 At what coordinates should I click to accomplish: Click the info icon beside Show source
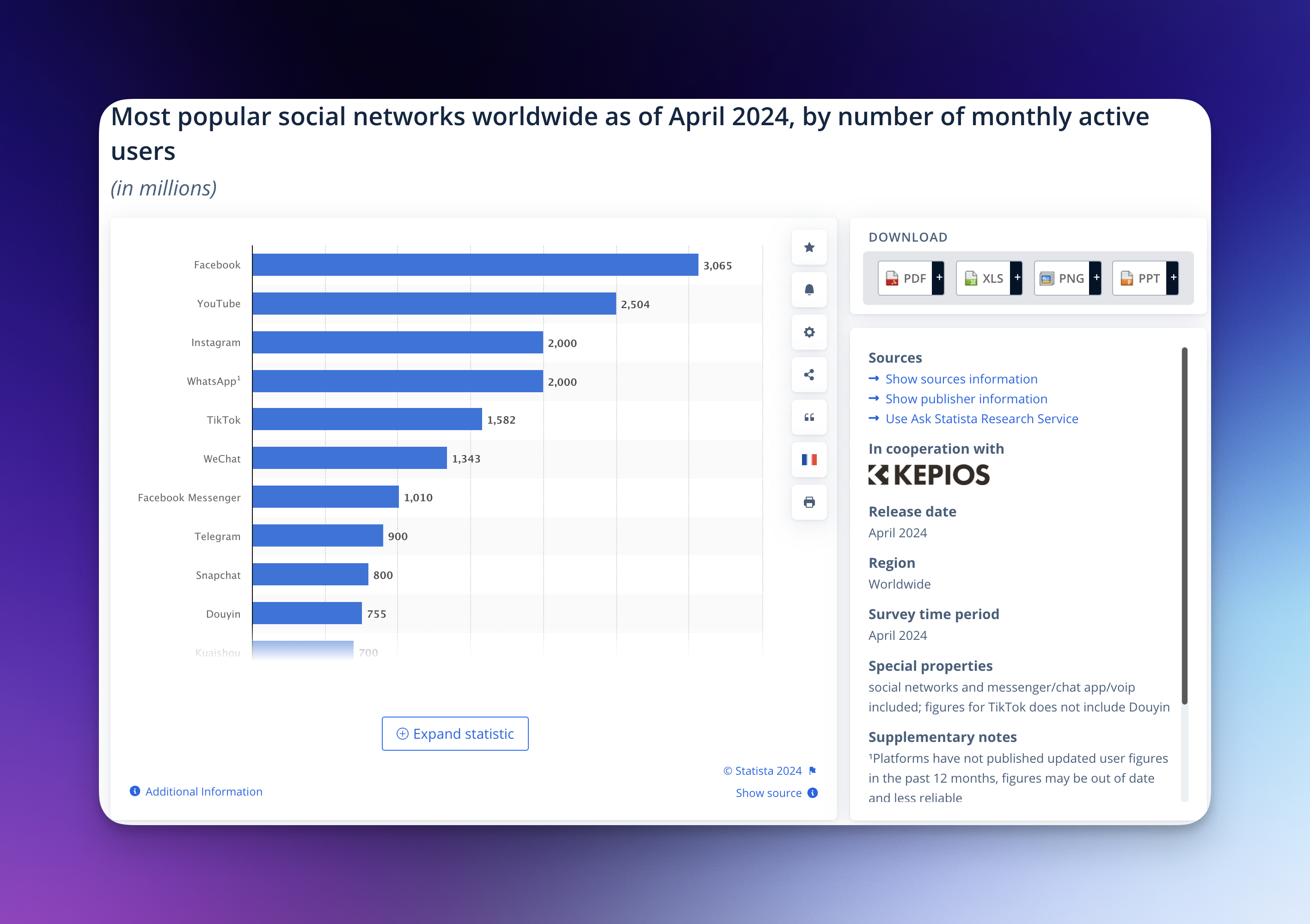(813, 793)
